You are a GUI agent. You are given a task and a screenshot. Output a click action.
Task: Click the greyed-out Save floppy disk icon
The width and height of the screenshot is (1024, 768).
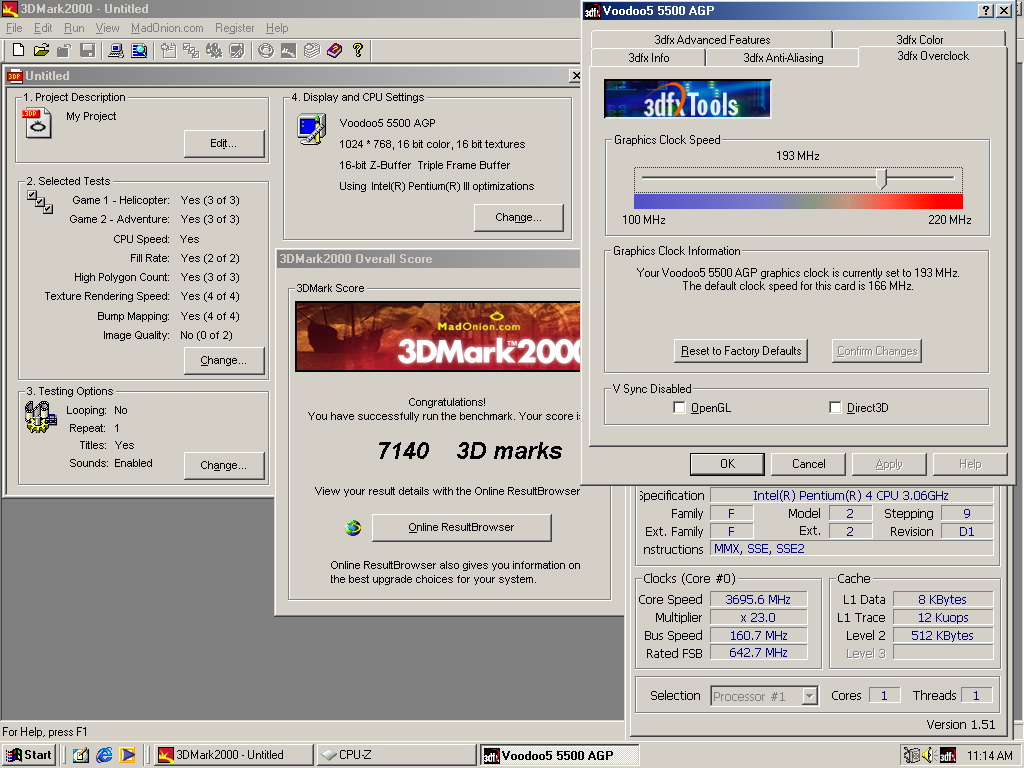point(88,50)
